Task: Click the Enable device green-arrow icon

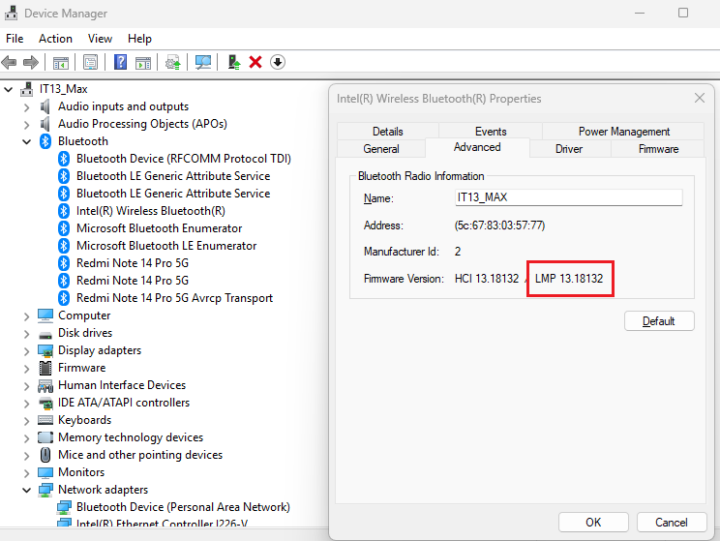Action: pyautogui.click(x=234, y=62)
